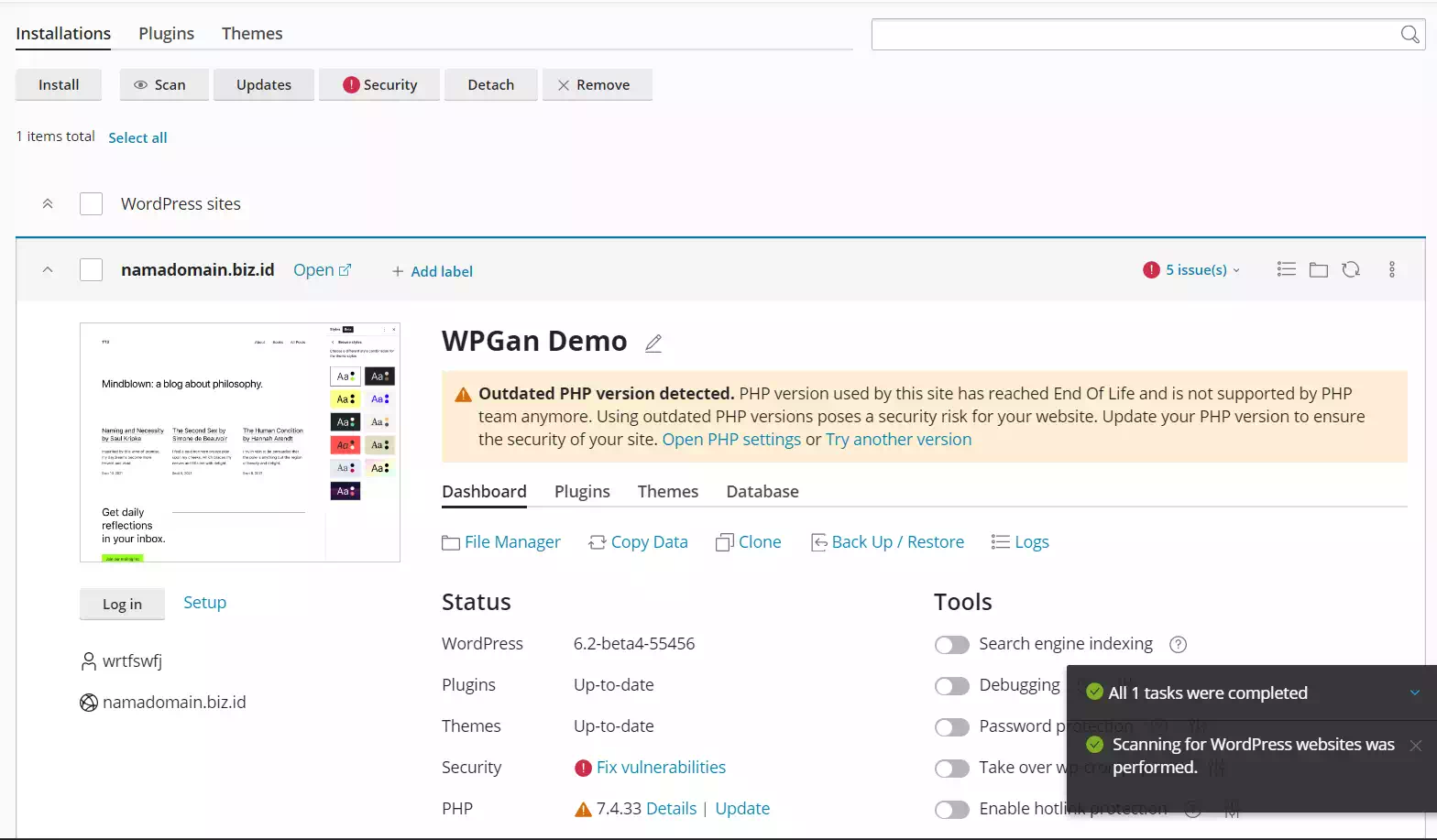The image size is (1437, 840).
Task: Open the Updates button
Action: (x=264, y=84)
